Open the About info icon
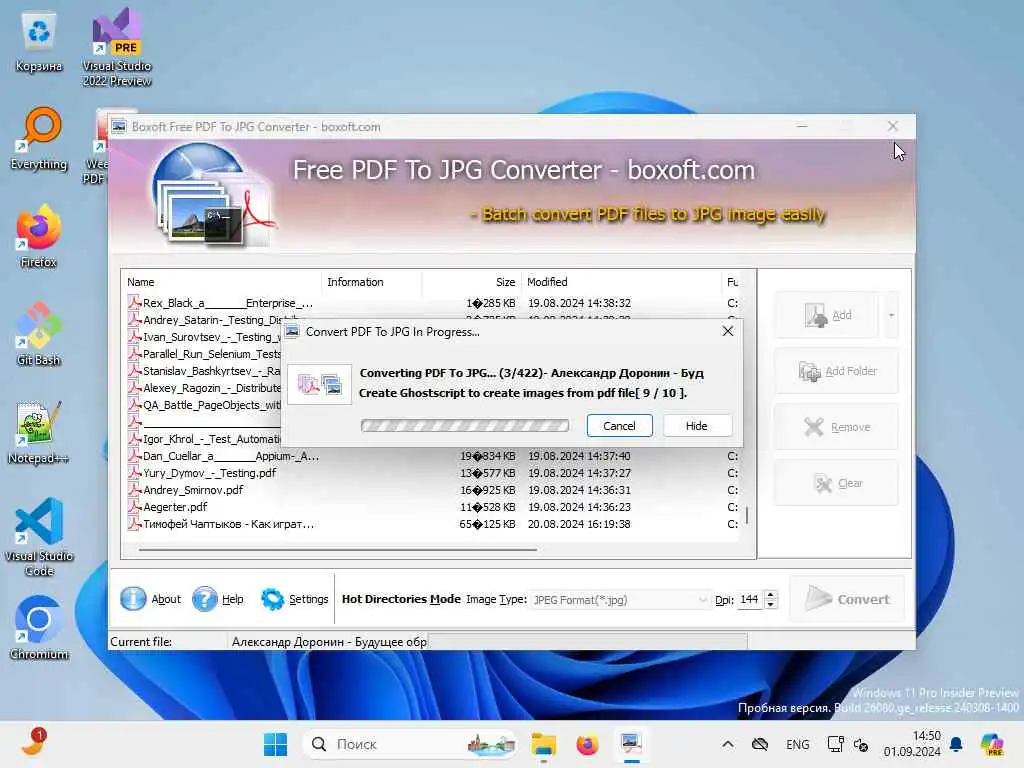1024x768 pixels. 133,599
